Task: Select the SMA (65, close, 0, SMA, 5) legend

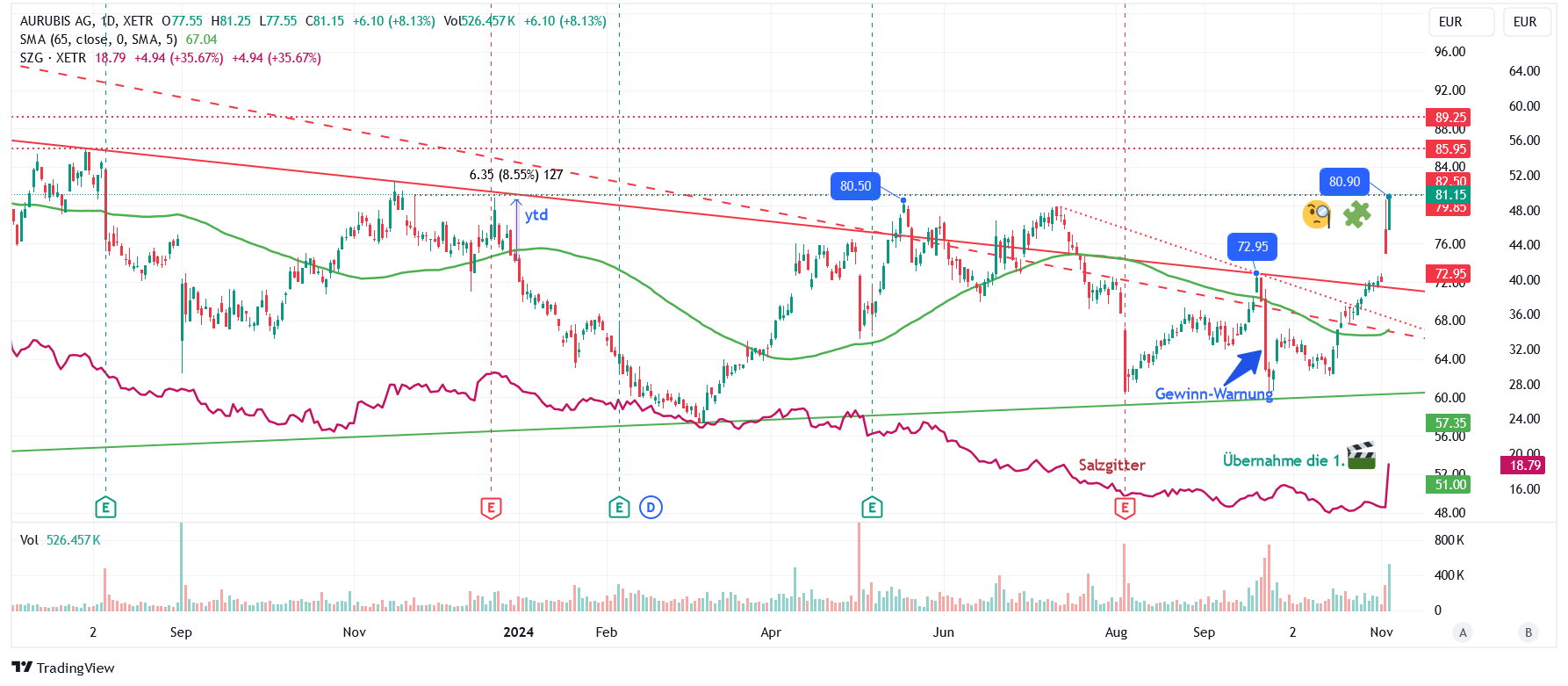Action: [x=98, y=39]
